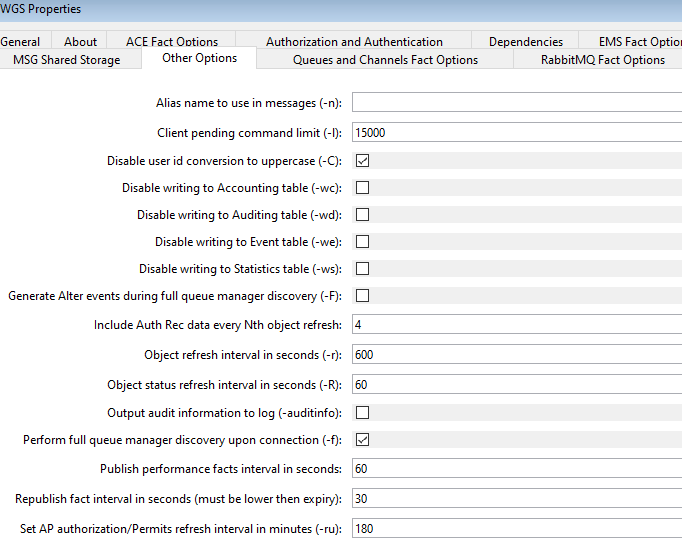Screen dimensions: 682x542
Task: Click AP authorization refresh interval field
Action: [x=517, y=528]
